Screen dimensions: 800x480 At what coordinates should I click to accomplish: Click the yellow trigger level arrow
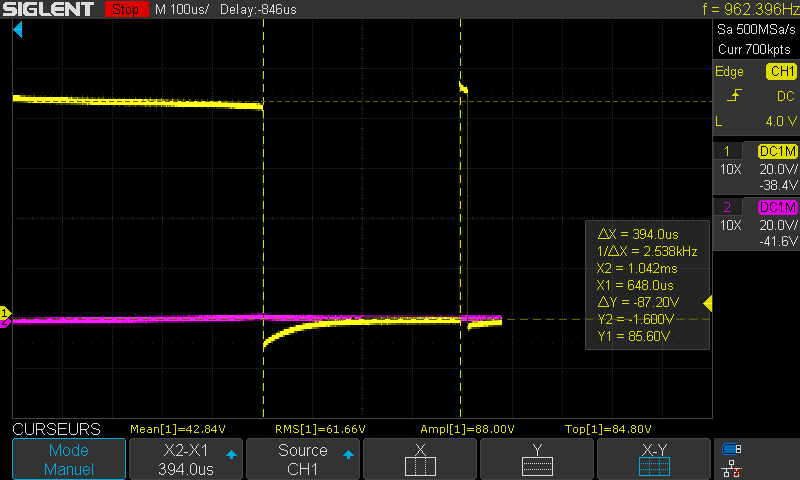707,303
